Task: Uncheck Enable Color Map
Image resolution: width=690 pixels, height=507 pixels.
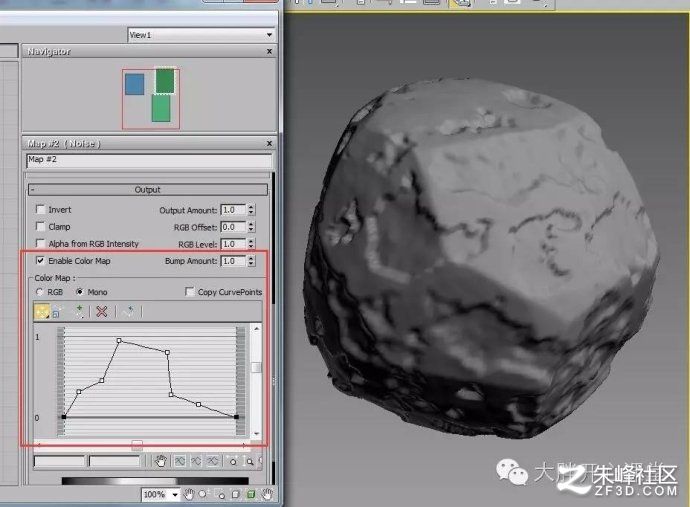Action: coord(40,261)
